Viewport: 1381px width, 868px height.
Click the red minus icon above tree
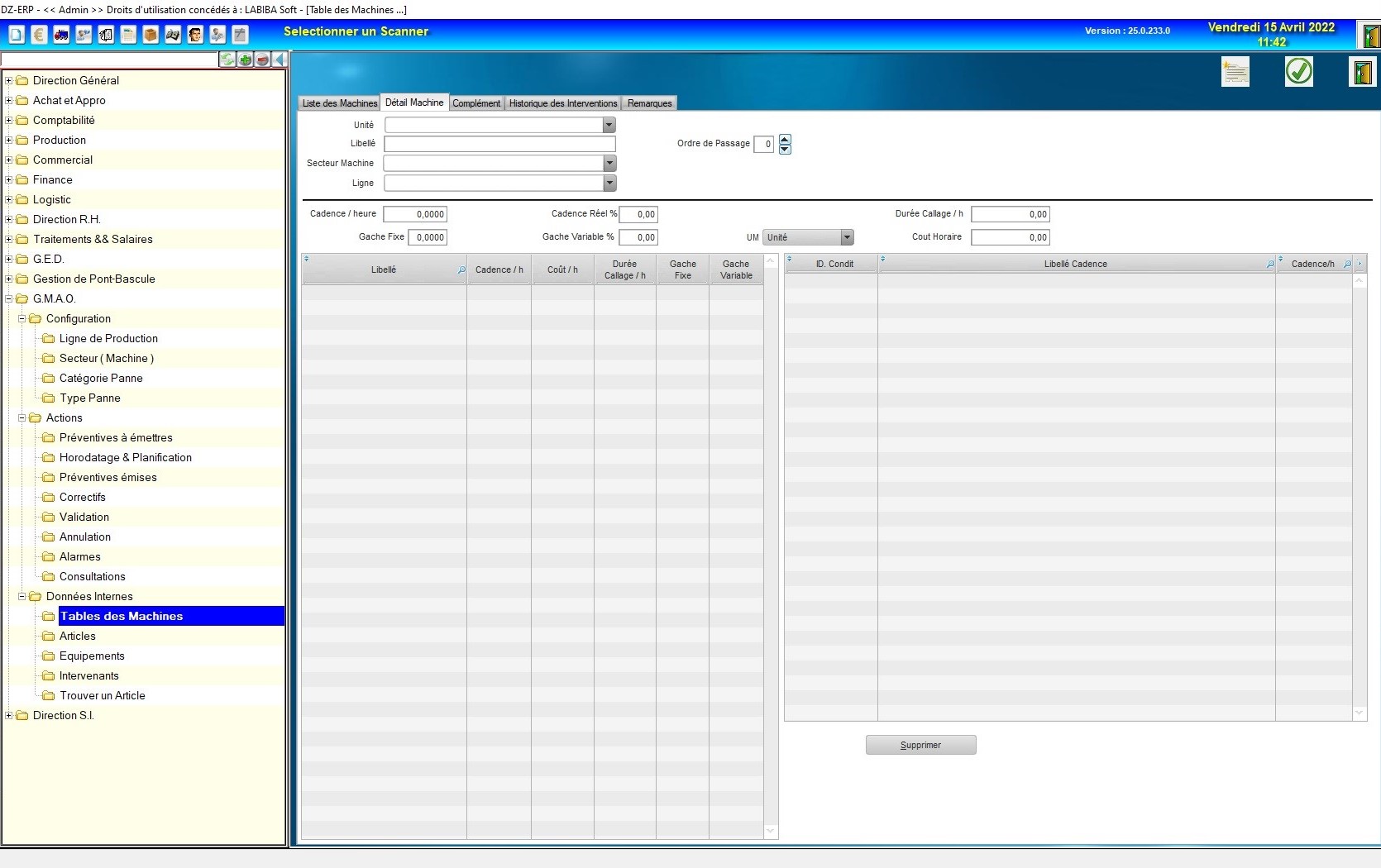click(263, 60)
